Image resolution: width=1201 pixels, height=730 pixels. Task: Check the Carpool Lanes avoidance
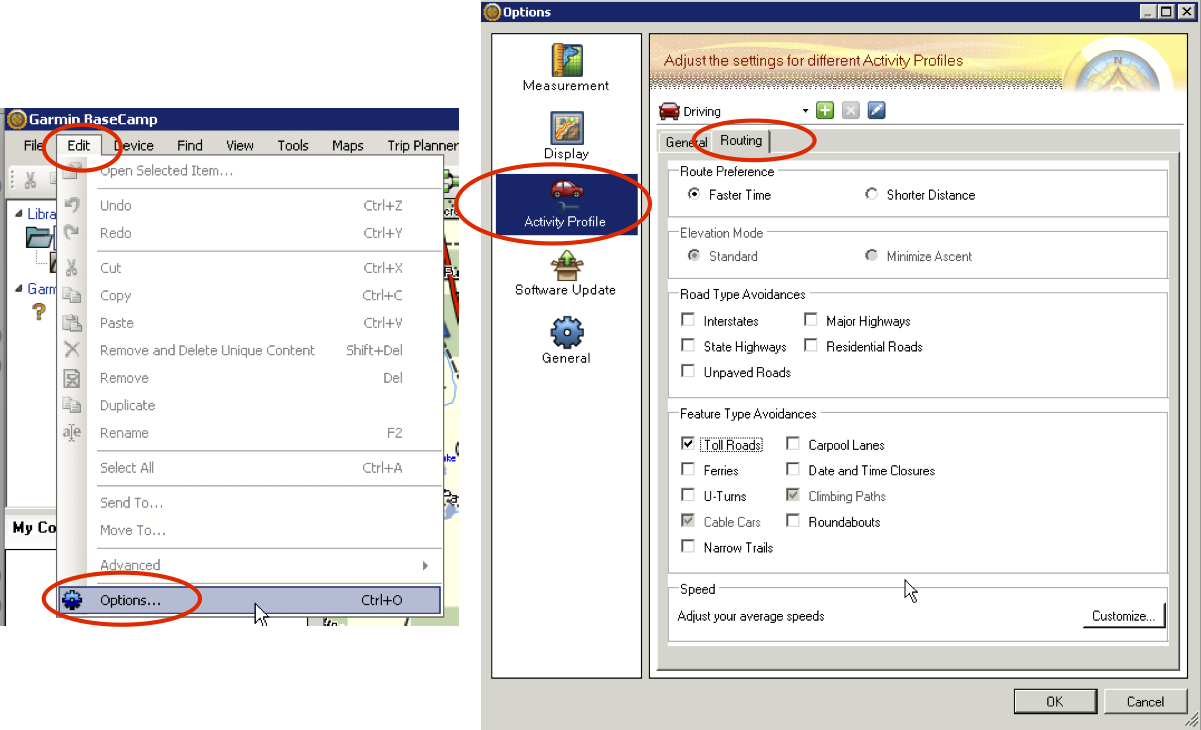coord(793,444)
